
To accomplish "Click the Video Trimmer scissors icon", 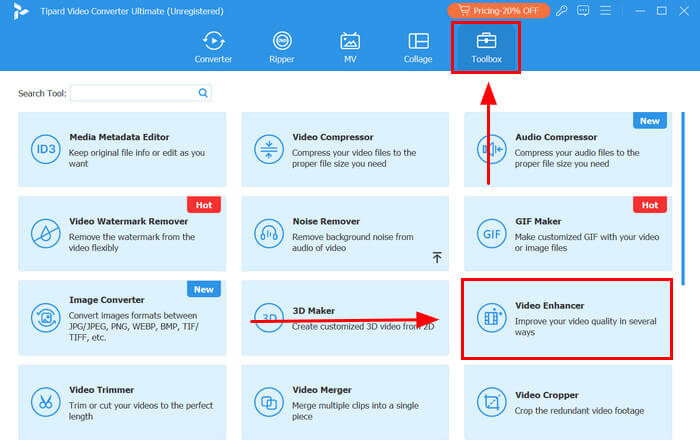I will [46, 402].
